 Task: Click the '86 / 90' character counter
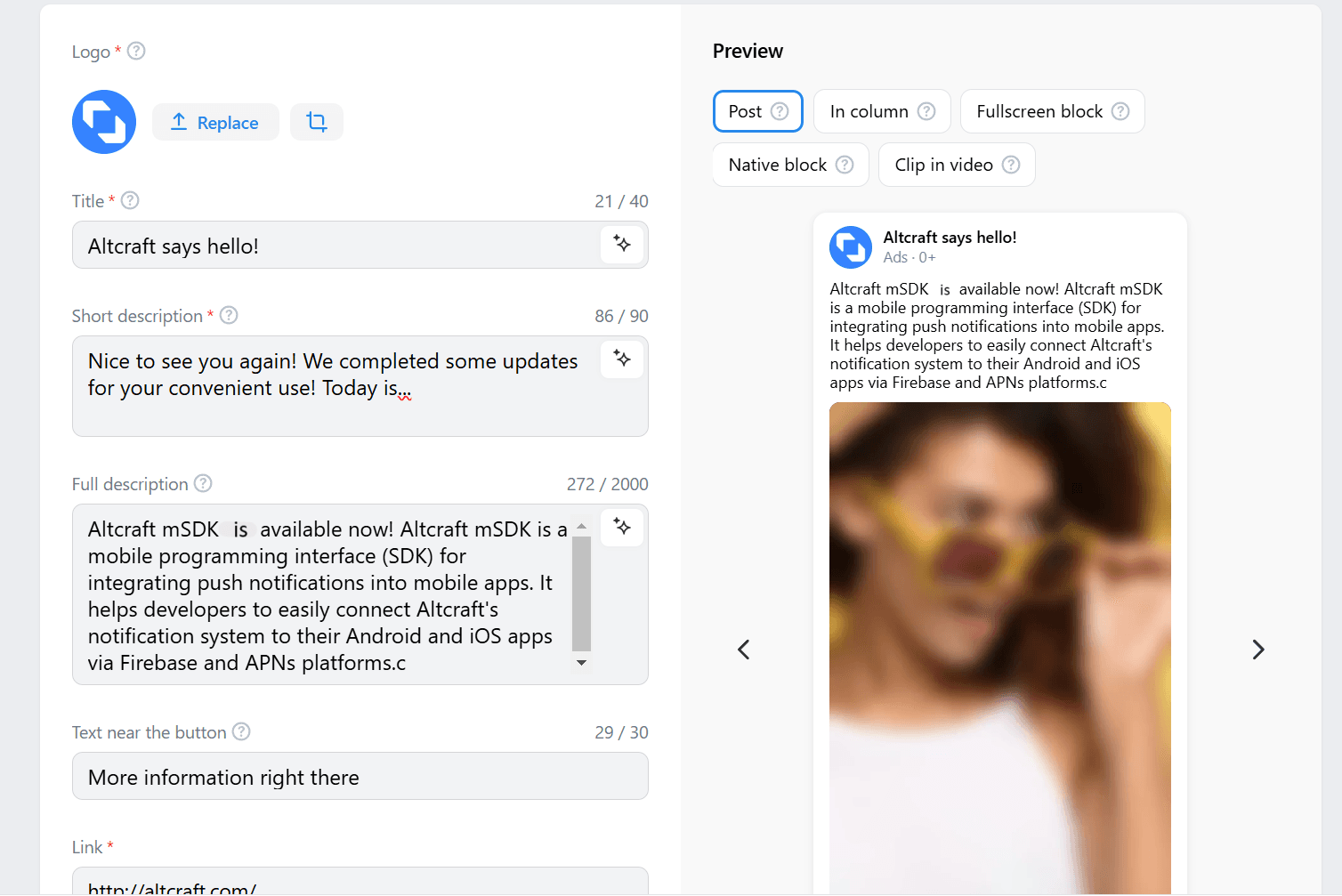(x=621, y=316)
